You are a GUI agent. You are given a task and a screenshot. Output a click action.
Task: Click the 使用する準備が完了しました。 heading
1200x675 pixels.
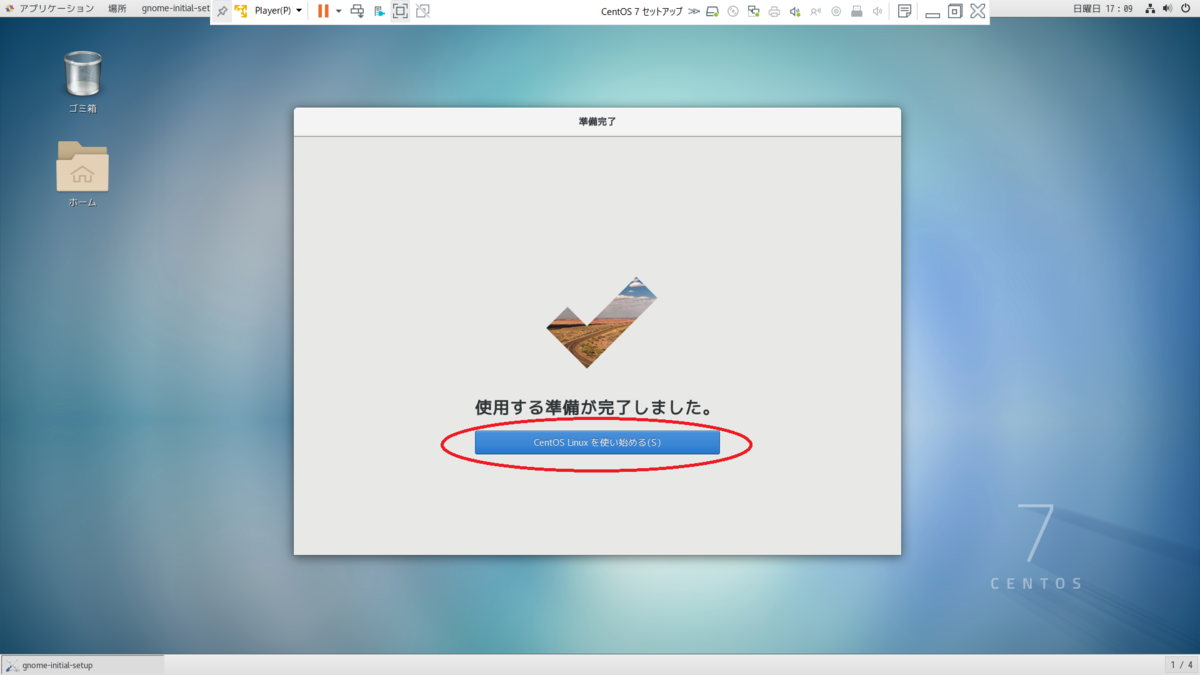594,408
